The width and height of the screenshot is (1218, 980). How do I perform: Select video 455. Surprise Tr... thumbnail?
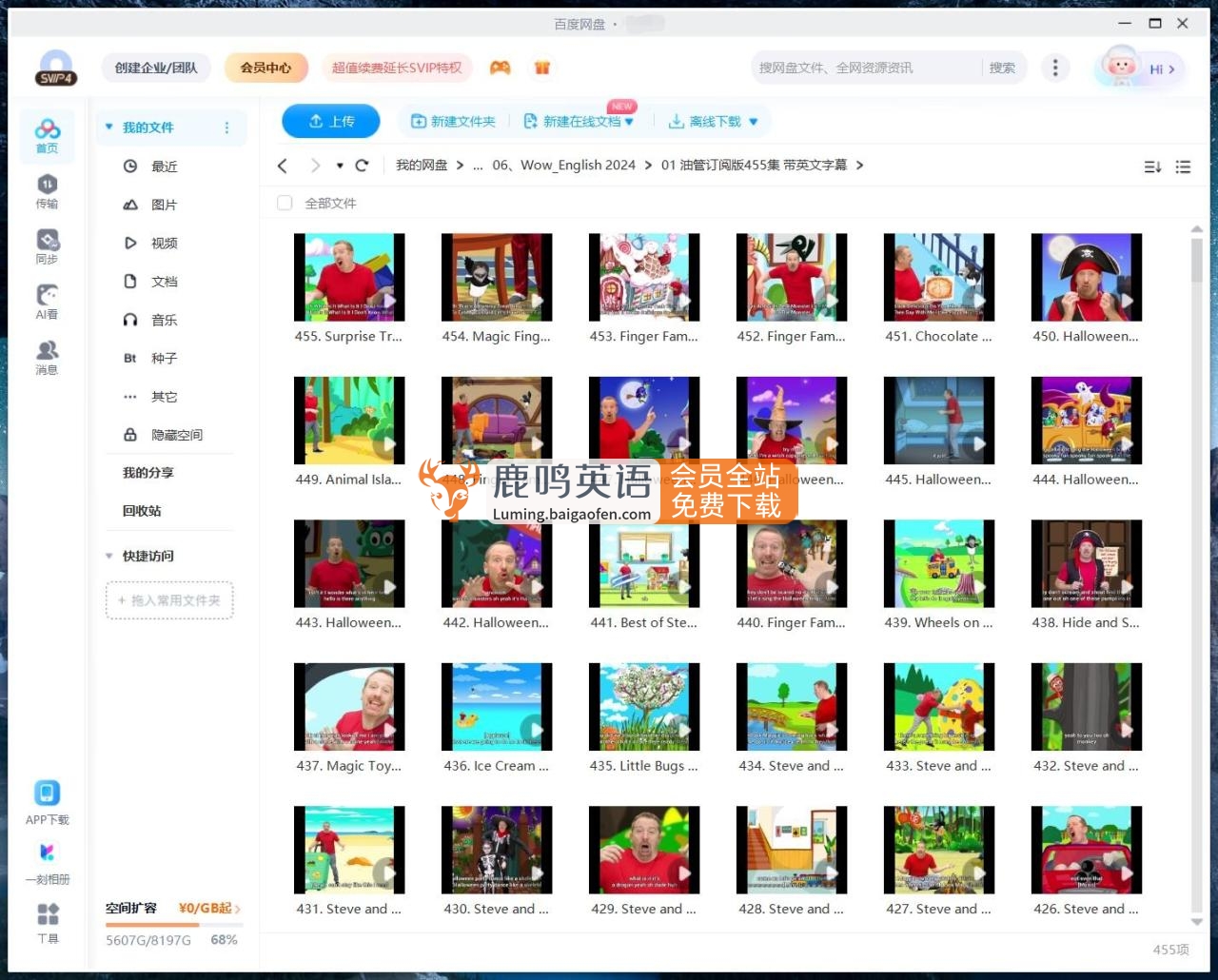[x=349, y=277]
